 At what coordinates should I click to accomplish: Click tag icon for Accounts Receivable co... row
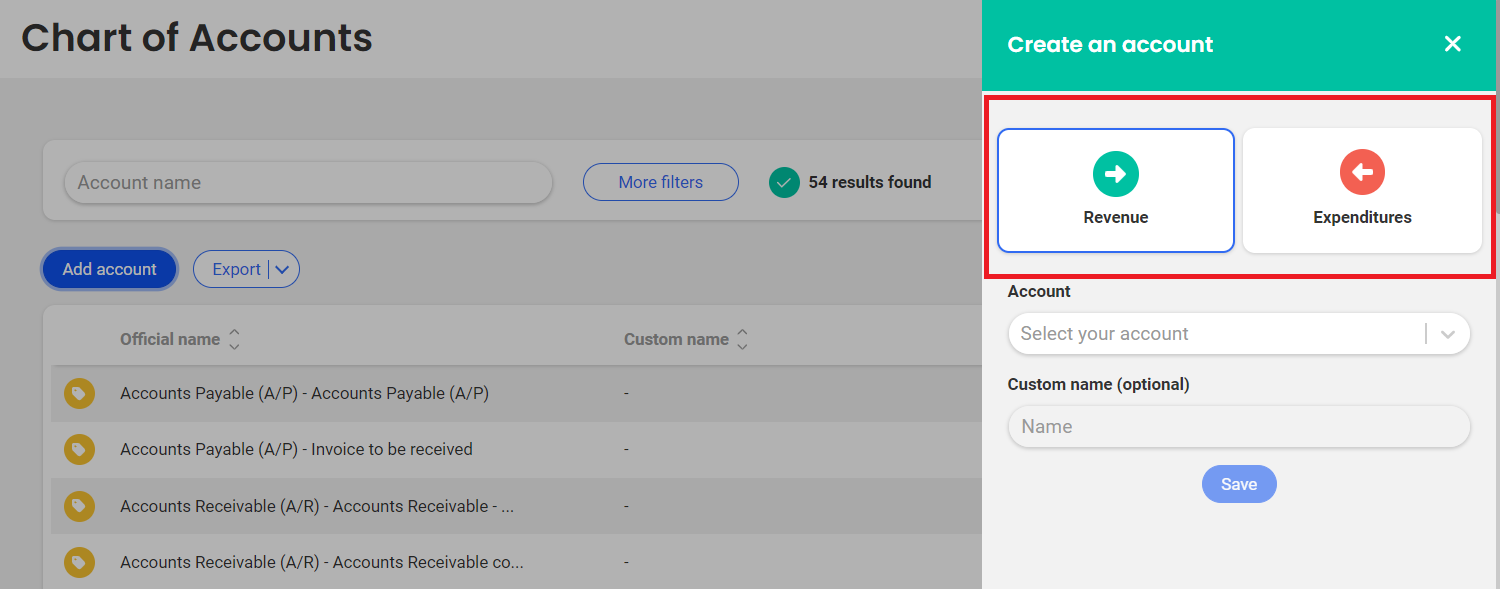(x=80, y=562)
